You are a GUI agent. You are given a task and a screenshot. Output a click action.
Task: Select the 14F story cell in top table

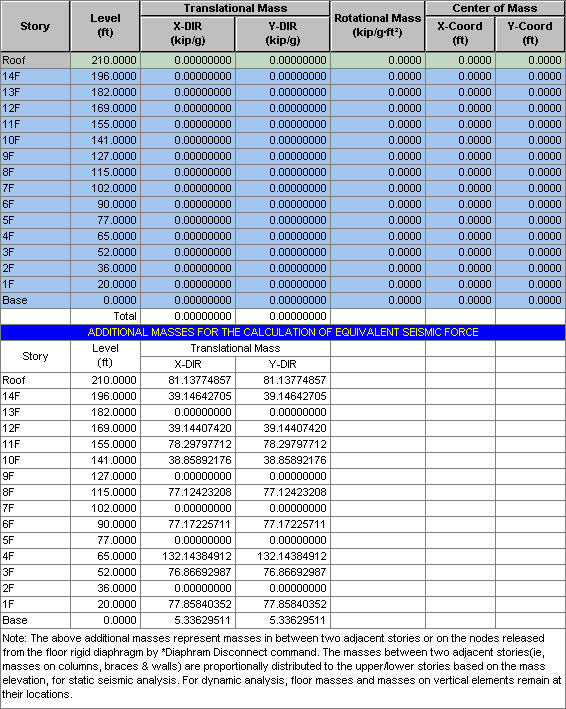click(x=35, y=76)
